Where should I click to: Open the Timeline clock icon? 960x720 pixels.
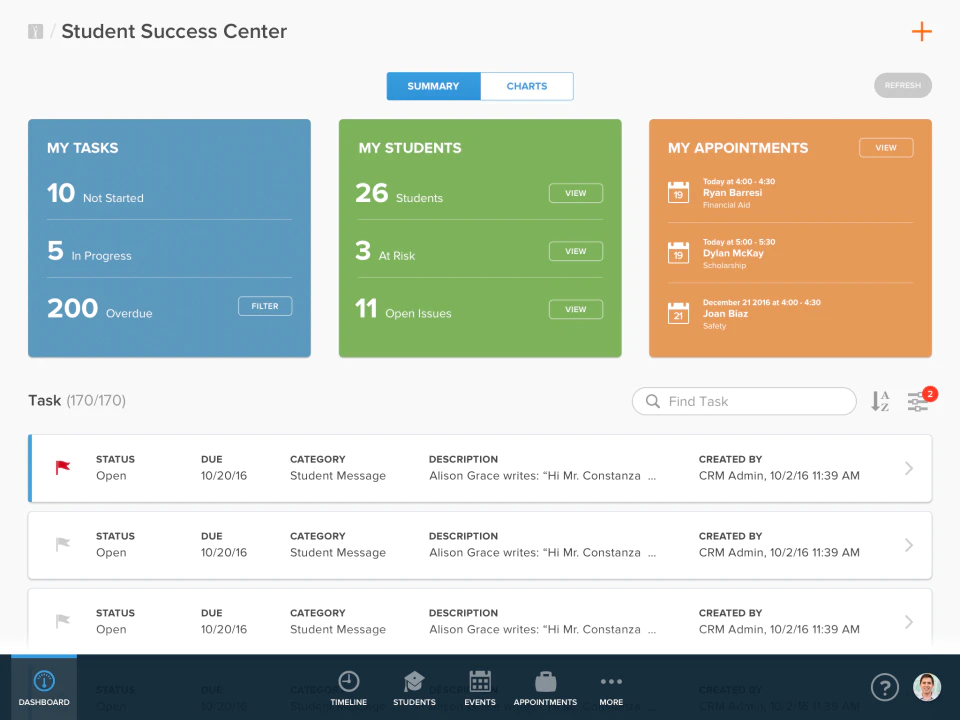[349, 681]
